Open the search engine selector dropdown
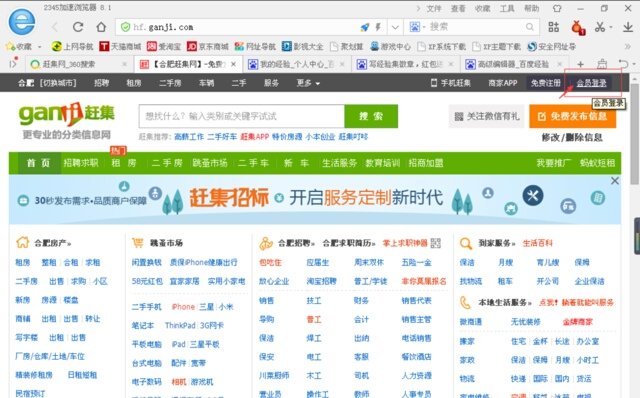 click(417, 27)
